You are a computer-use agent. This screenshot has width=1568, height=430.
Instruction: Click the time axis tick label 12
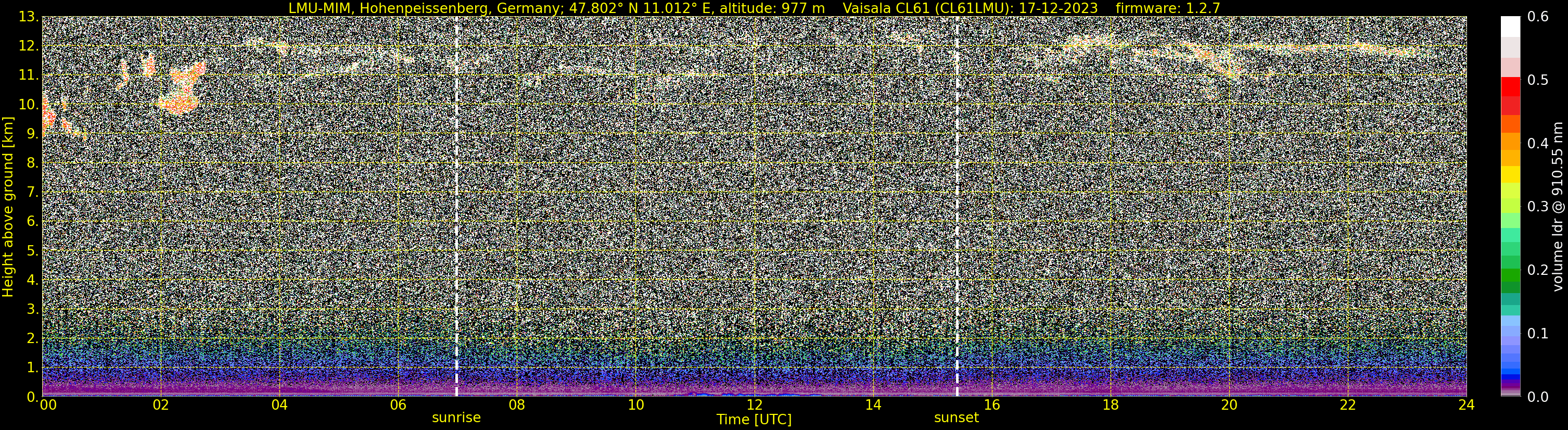(754, 405)
